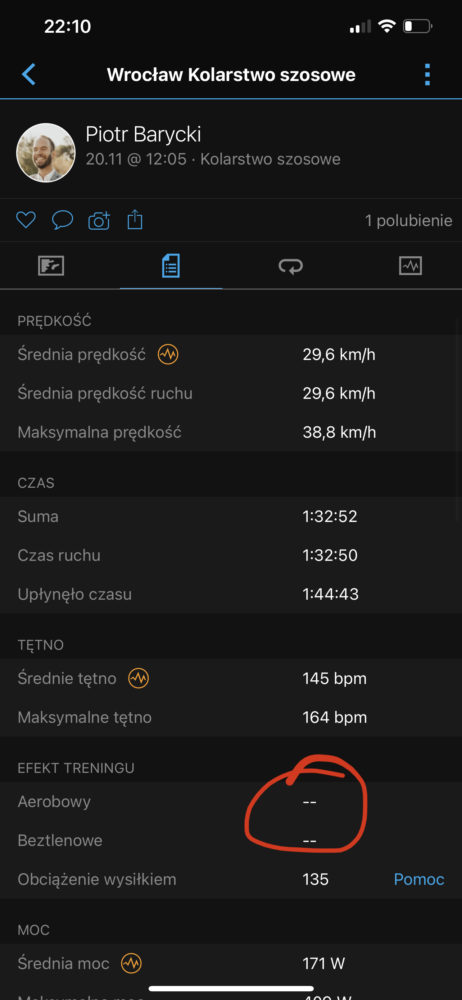The image size is (462, 1000).
Task: Tap the Piotr Barycki name
Action: [143, 135]
